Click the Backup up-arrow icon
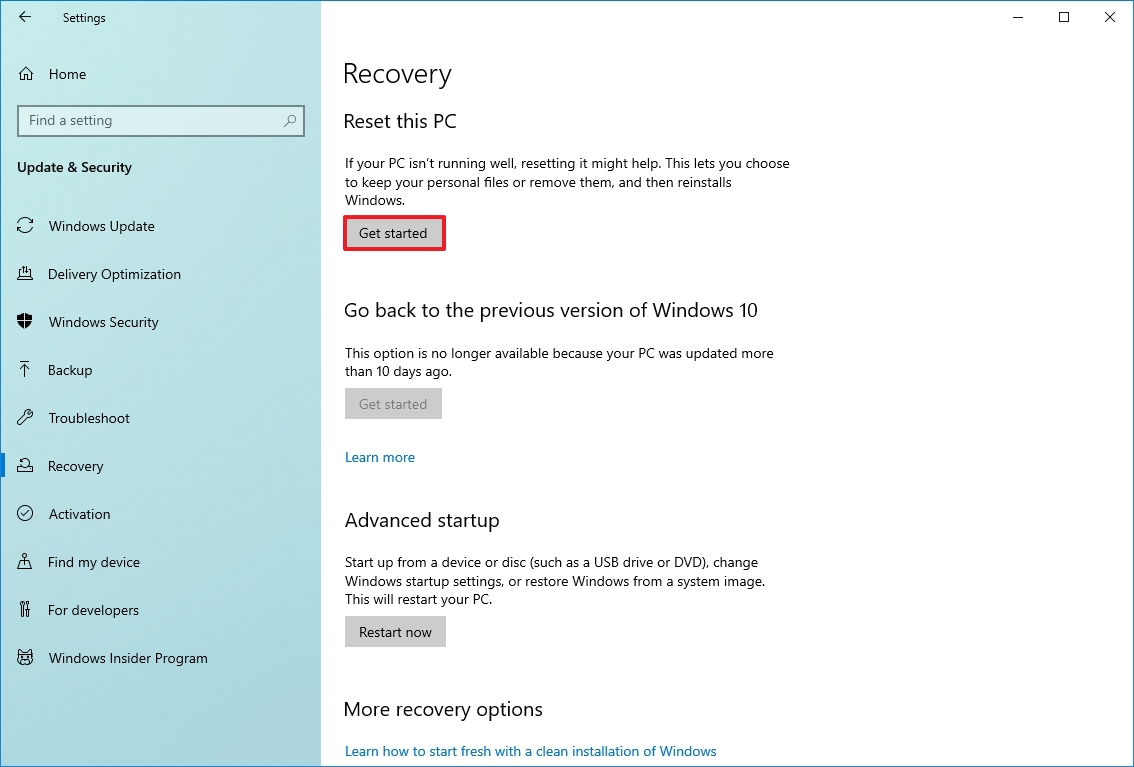The height and width of the screenshot is (767, 1134). coord(24,370)
